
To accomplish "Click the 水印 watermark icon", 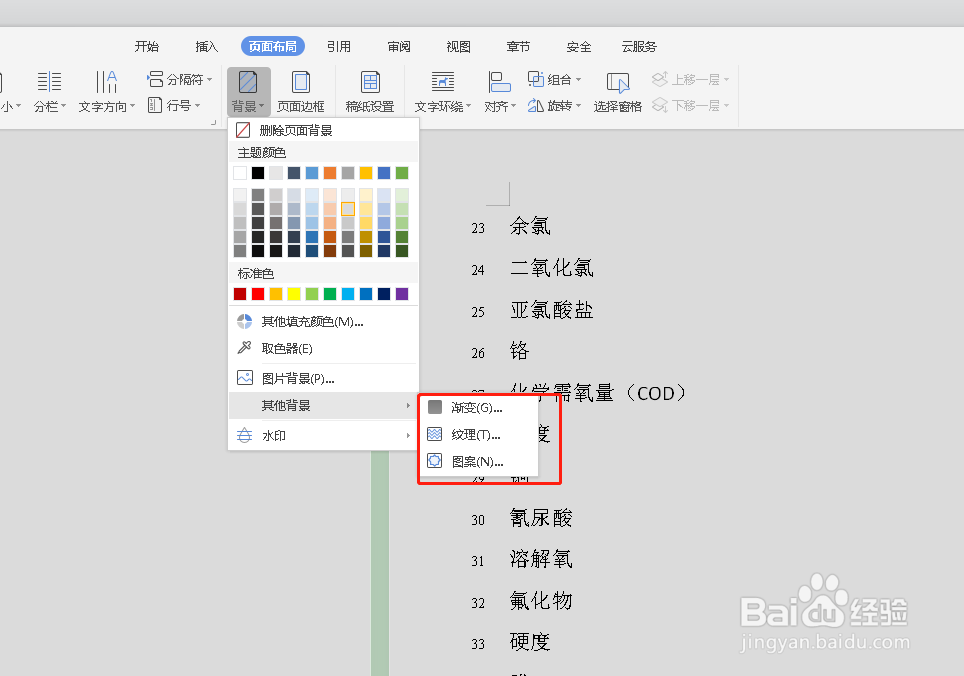I will [244, 435].
